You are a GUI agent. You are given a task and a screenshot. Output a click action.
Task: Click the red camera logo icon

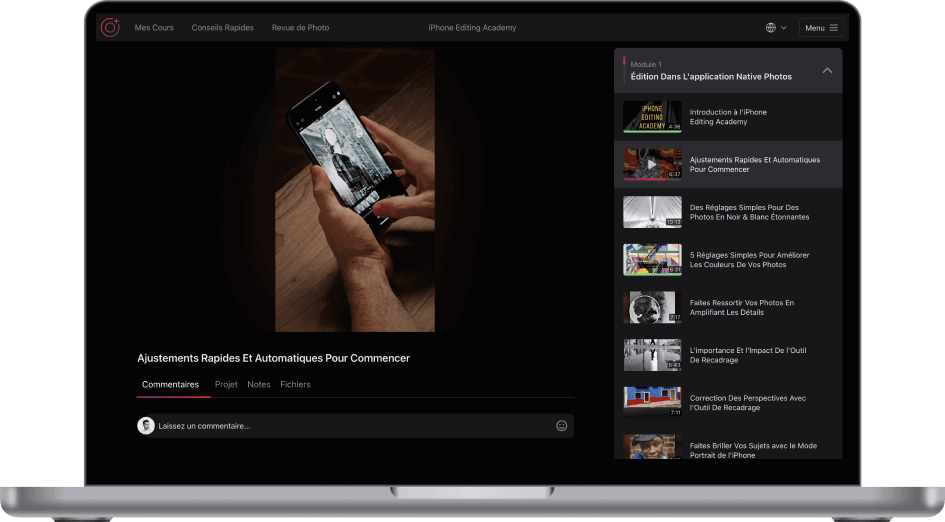pos(110,27)
